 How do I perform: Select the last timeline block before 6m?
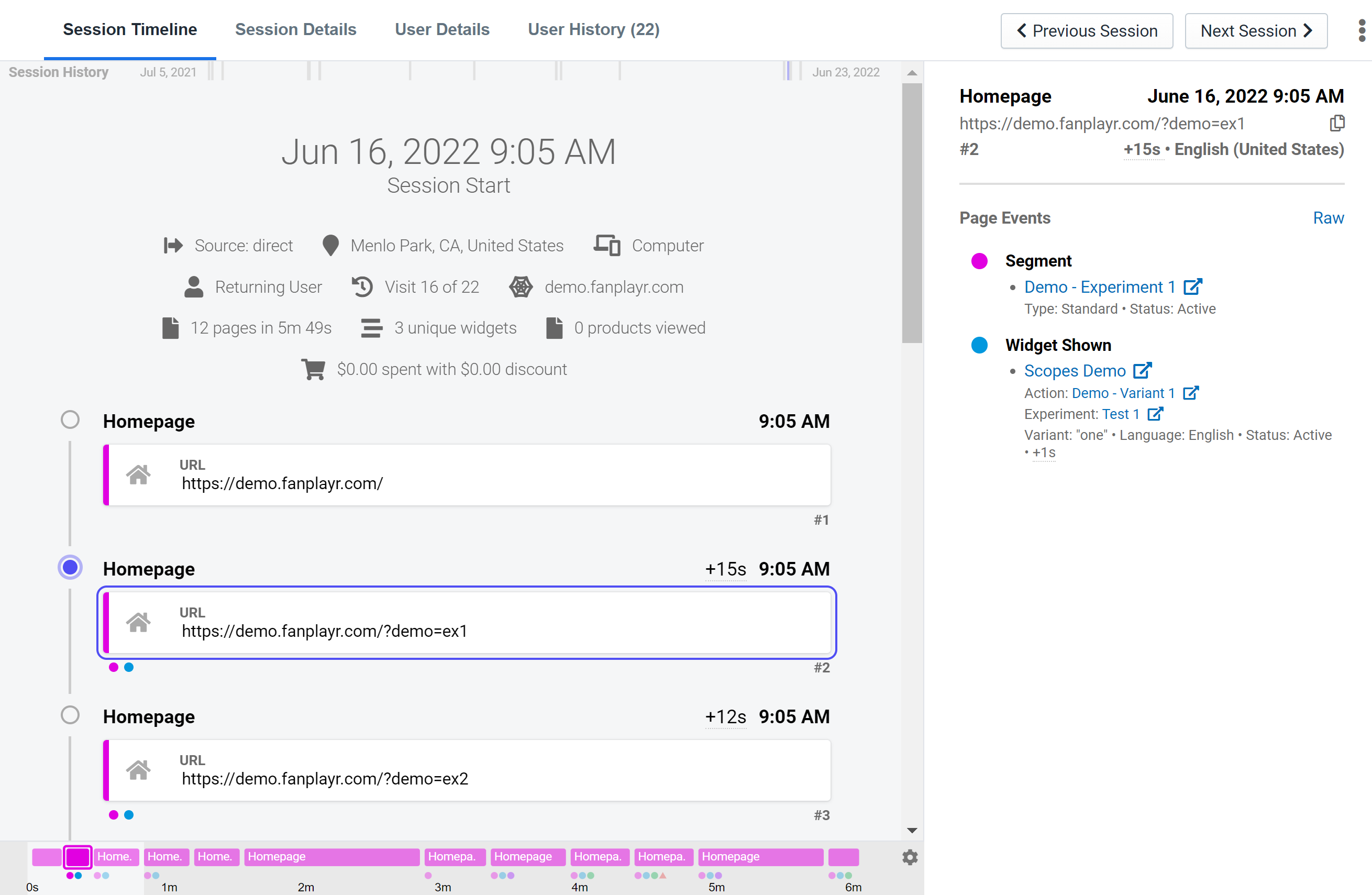pyautogui.click(x=844, y=856)
